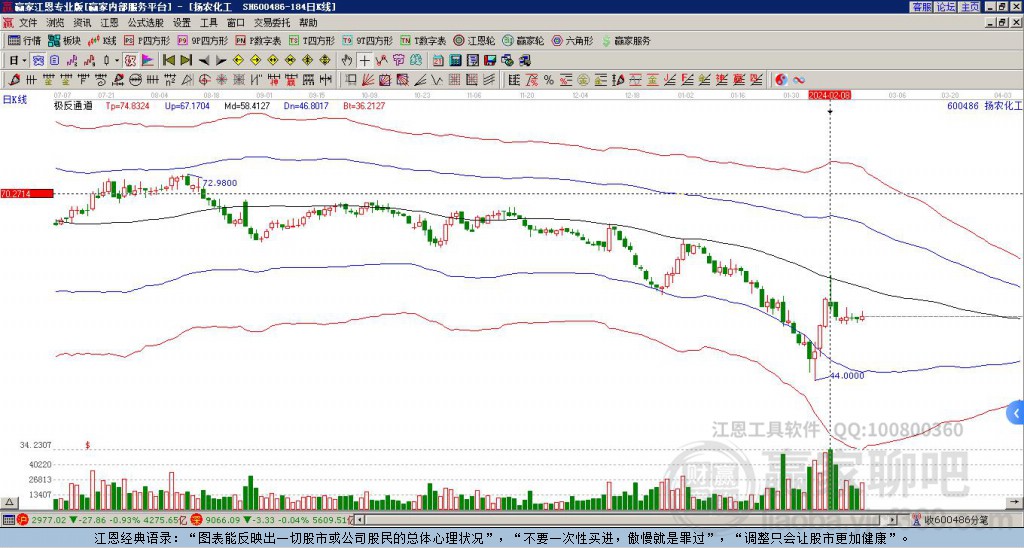Click the 客服 customer service button
This screenshot has width=1024, height=548.
(x=922, y=7)
